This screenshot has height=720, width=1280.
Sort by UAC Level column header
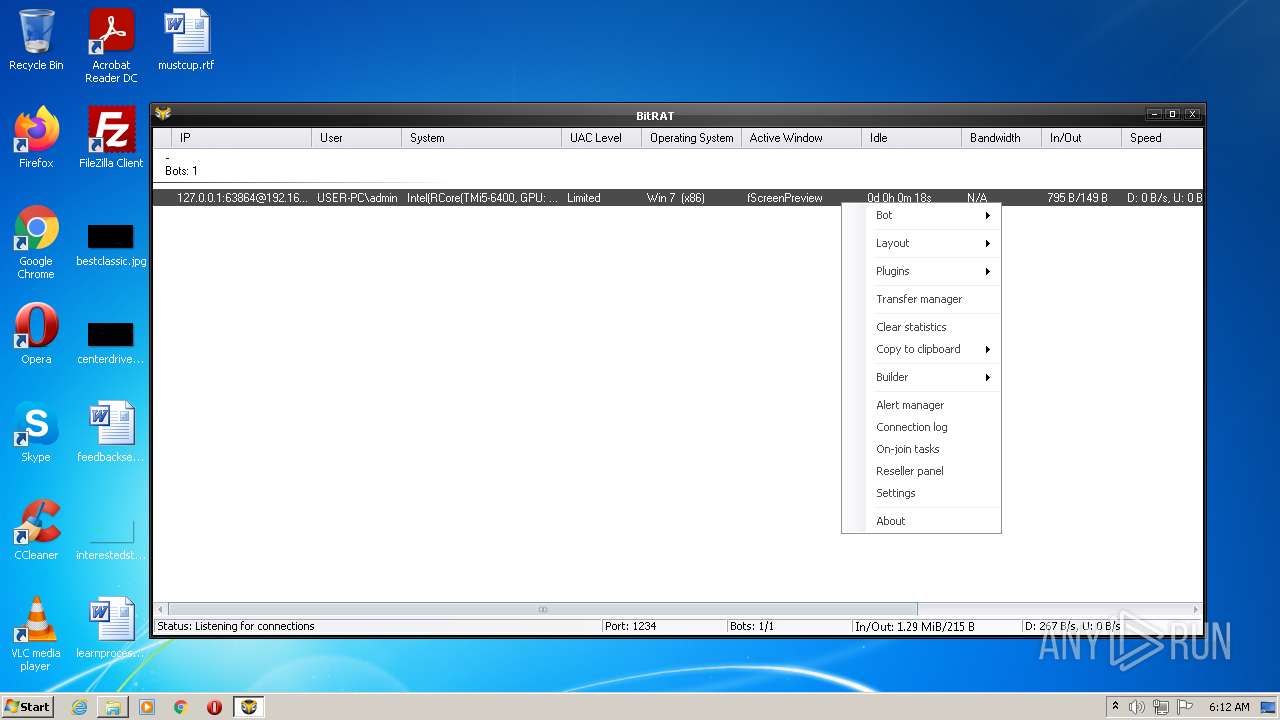click(602, 138)
